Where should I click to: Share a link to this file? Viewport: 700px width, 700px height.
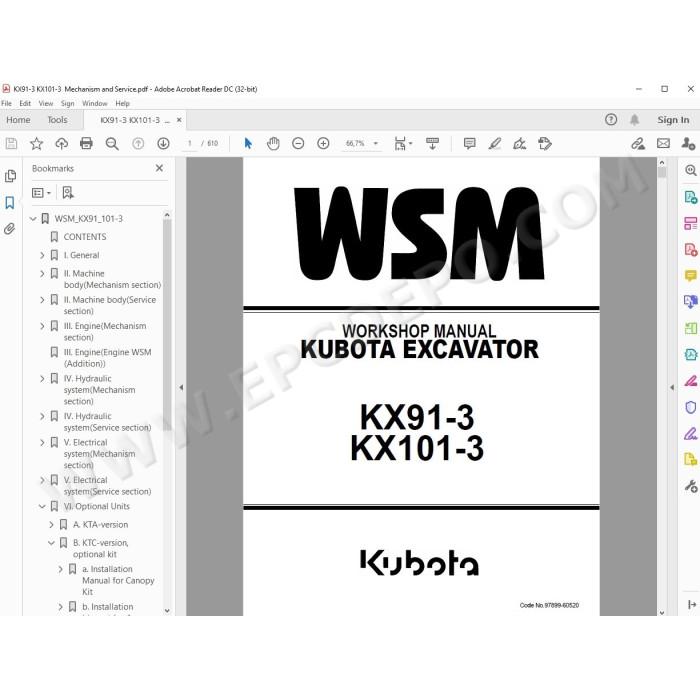pyautogui.click(x=638, y=143)
